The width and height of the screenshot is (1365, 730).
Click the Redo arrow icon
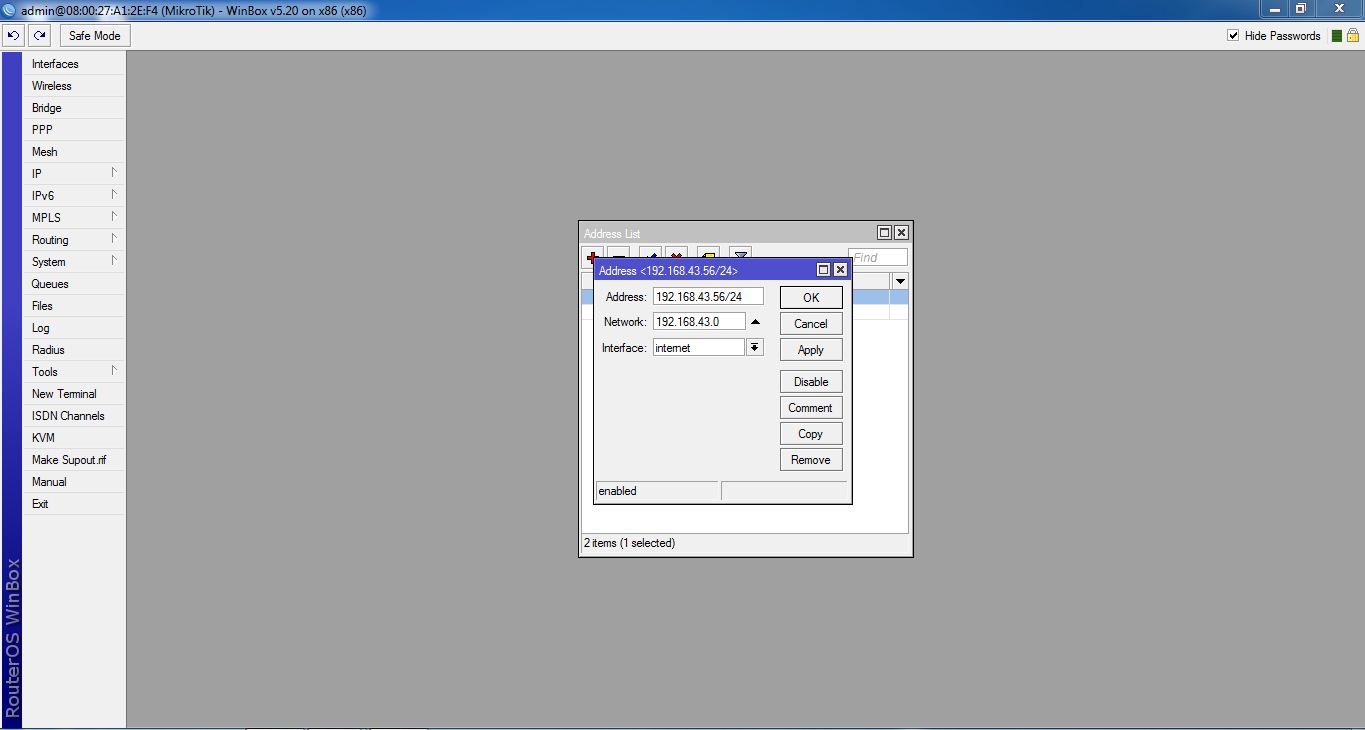[x=39, y=36]
